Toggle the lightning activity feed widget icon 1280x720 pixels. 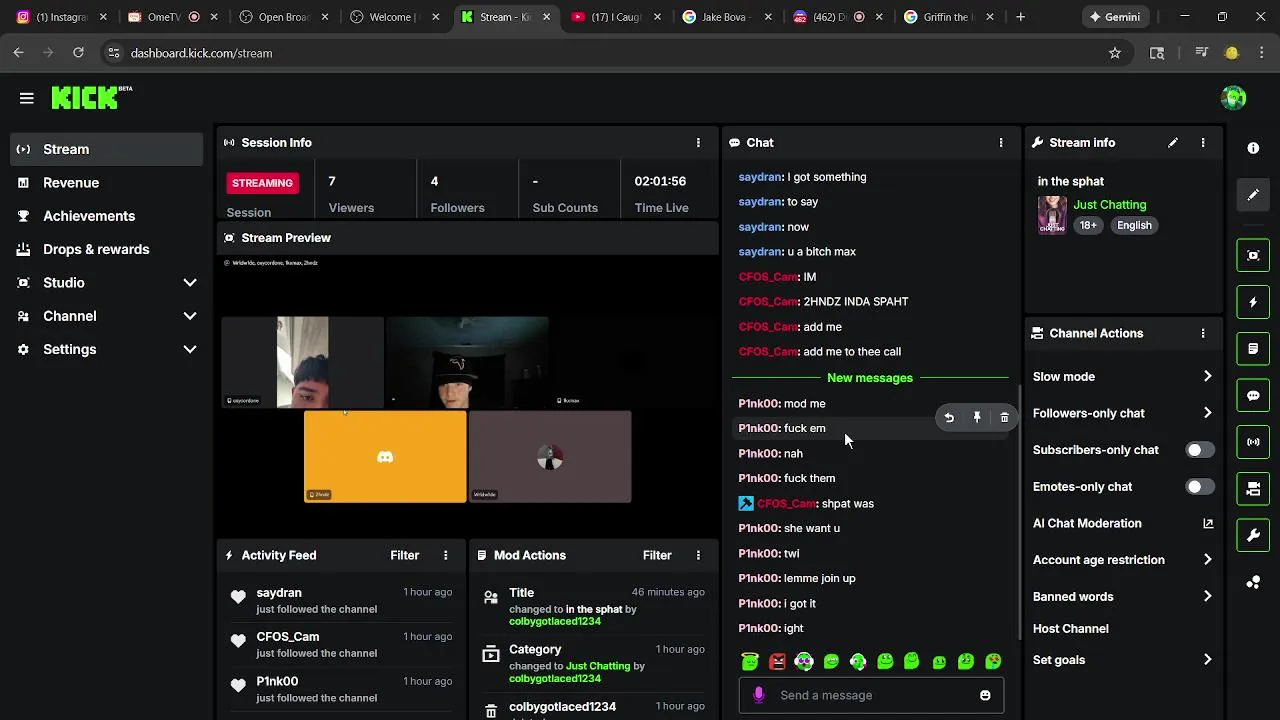1253,302
